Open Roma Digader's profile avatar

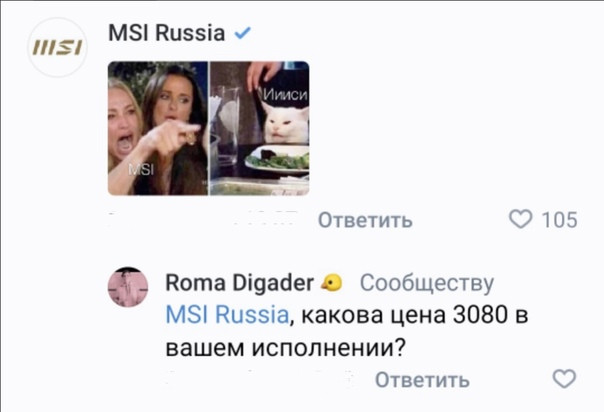click(x=128, y=286)
